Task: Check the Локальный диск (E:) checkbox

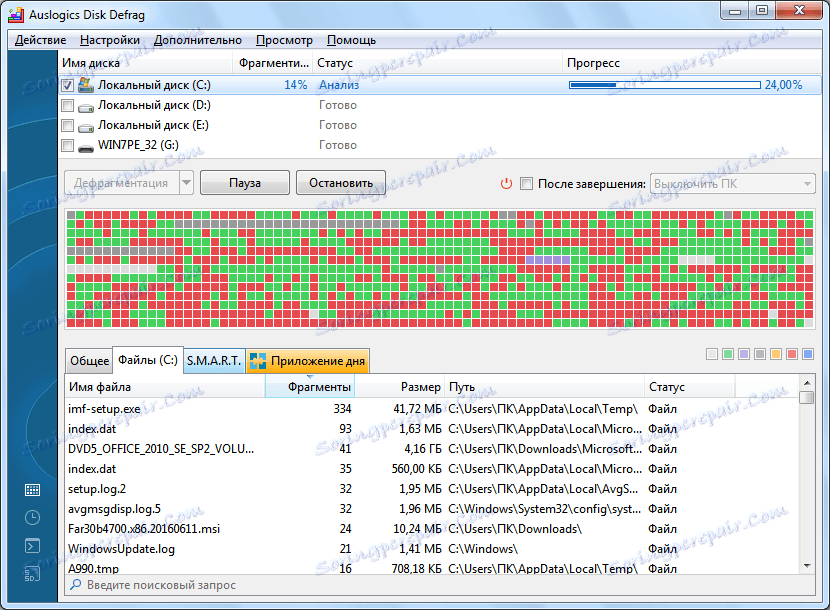Action: click(x=68, y=126)
